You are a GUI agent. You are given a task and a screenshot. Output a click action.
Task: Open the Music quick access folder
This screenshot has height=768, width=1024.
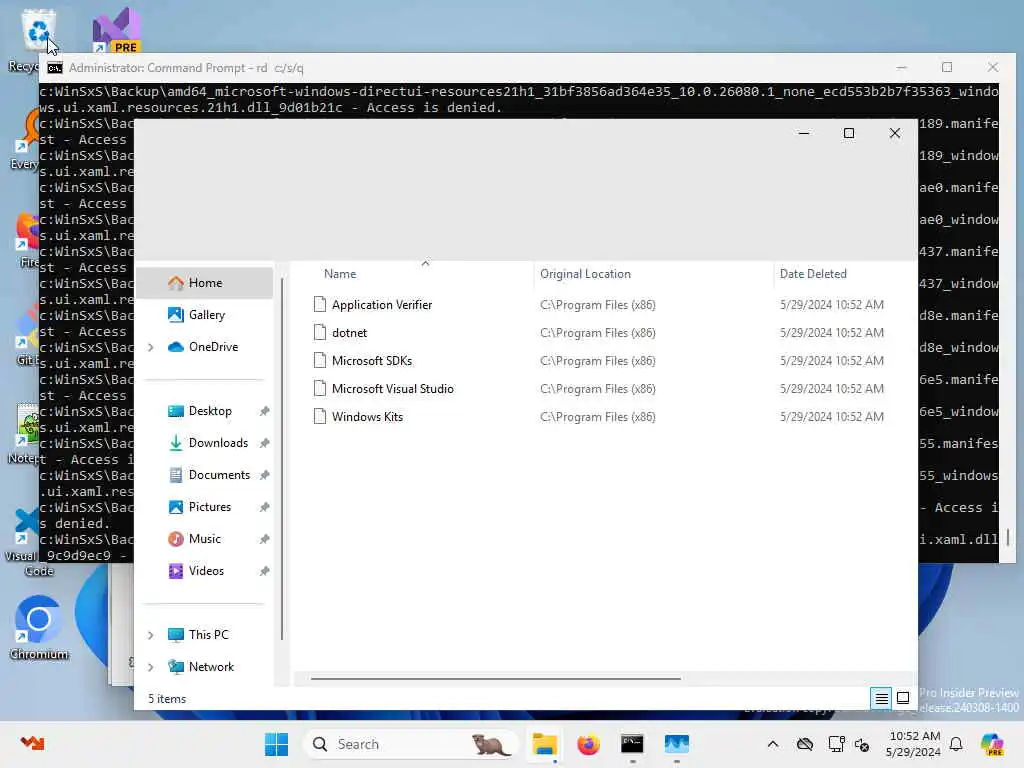pyautogui.click(x=204, y=539)
